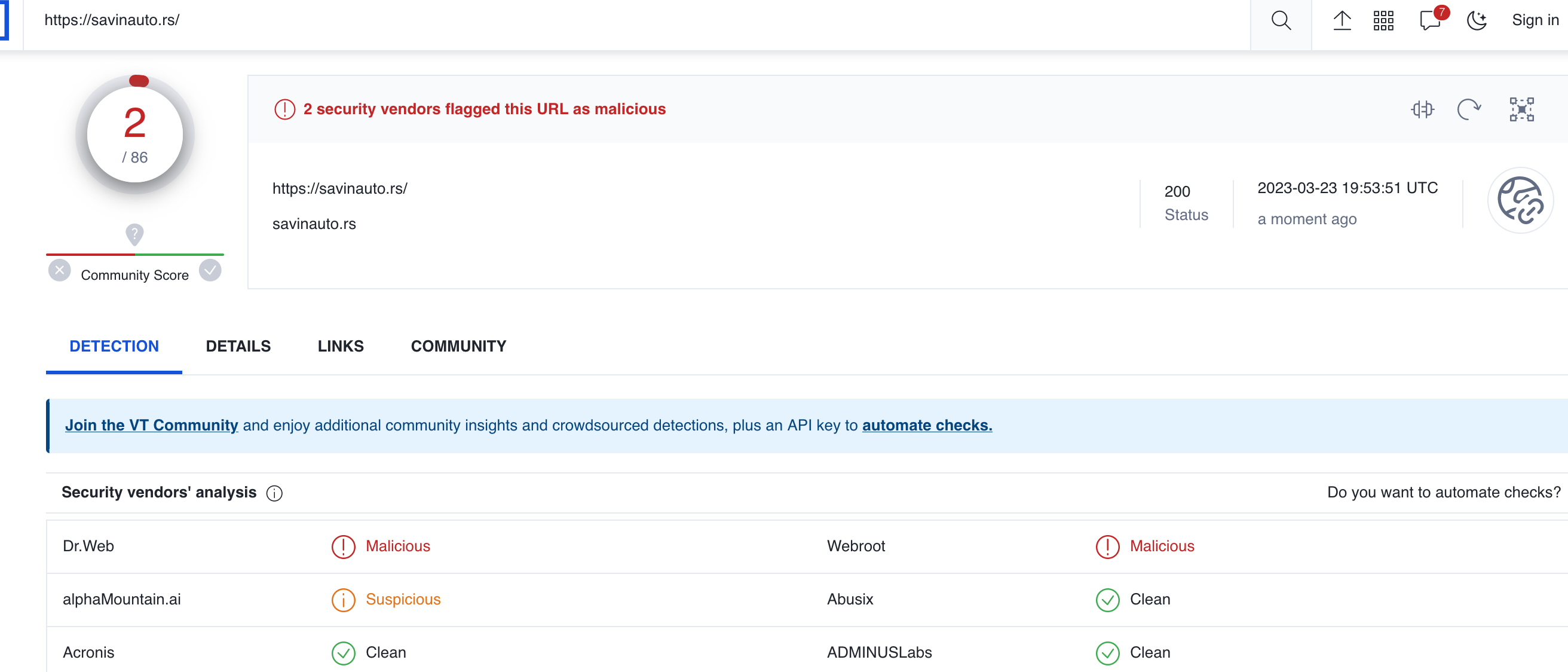This screenshot has height=672, width=1568.
Task: Click the ADMINUSLabs Clean check icon
Action: [x=1107, y=653]
